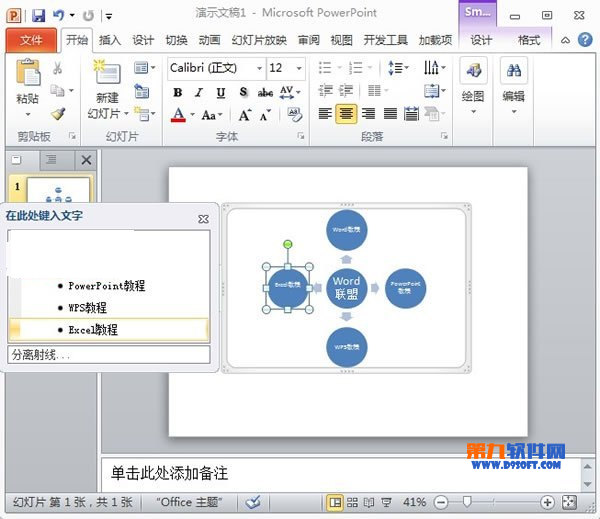Increase list indent level
Viewport: 600px width, 519px height.
(x=346, y=91)
